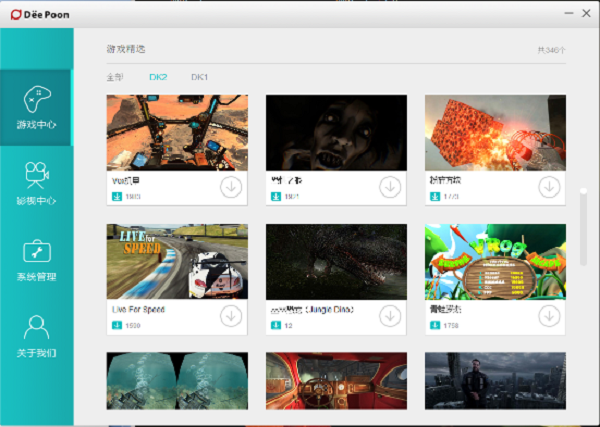Click the vertical scrollbar handle
Image resolution: width=600 pixels, height=427 pixels.
583,225
